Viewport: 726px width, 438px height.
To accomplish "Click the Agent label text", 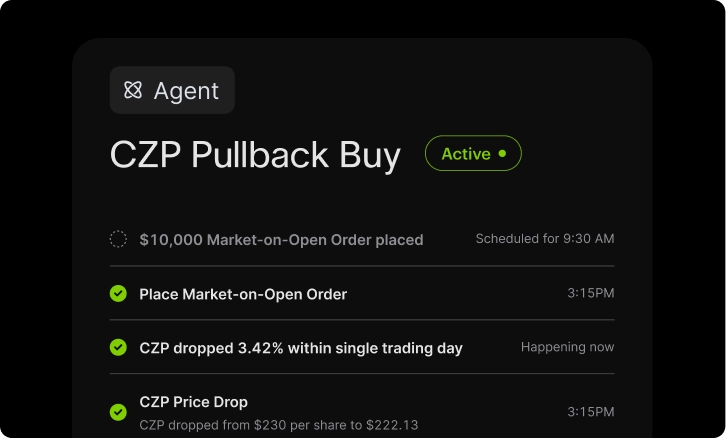I will pos(186,91).
